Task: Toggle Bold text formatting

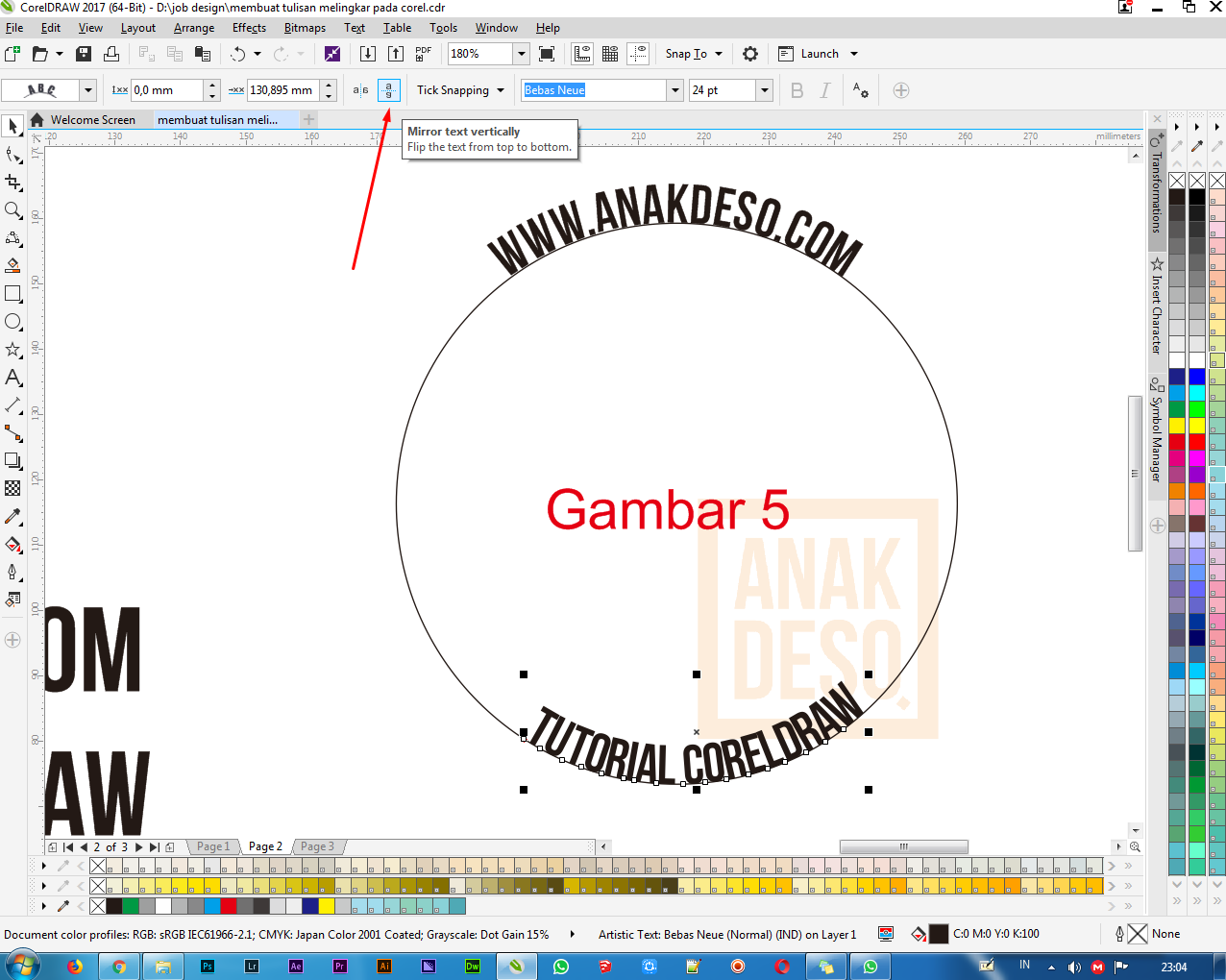Action: coord(797,90)
